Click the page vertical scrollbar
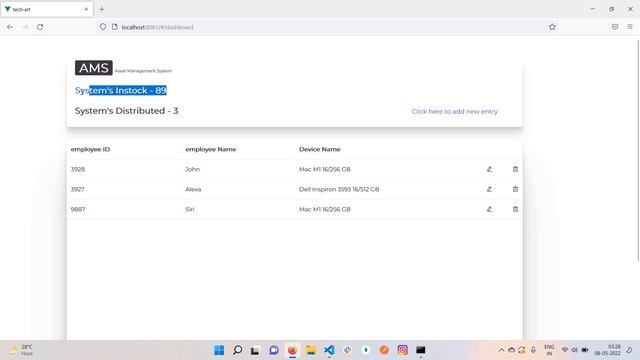Image resolution: width=640 pixels, height=360 pixels. click(x=638, y=150)
